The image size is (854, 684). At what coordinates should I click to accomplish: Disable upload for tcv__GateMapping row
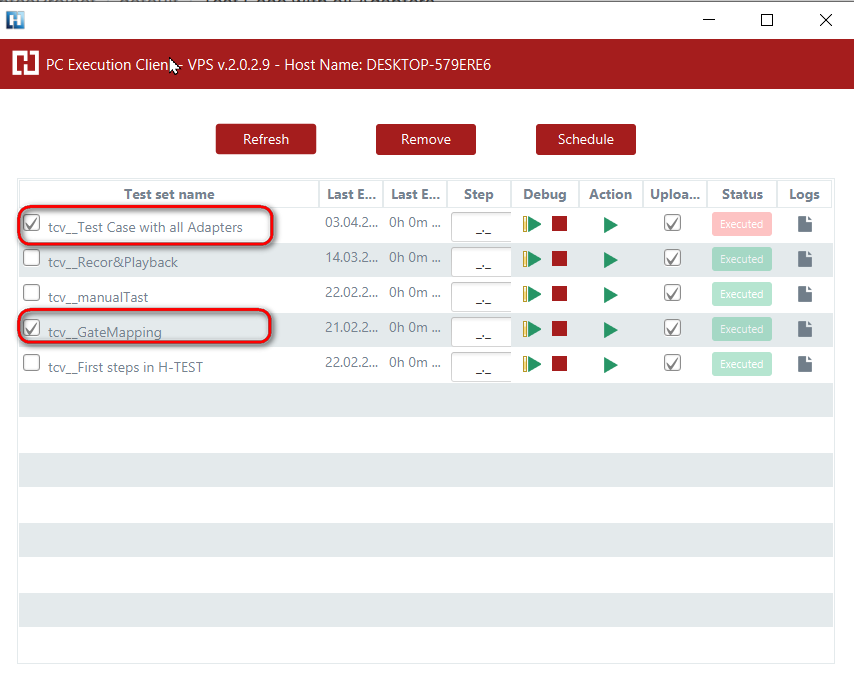click(x=673, y=328)
